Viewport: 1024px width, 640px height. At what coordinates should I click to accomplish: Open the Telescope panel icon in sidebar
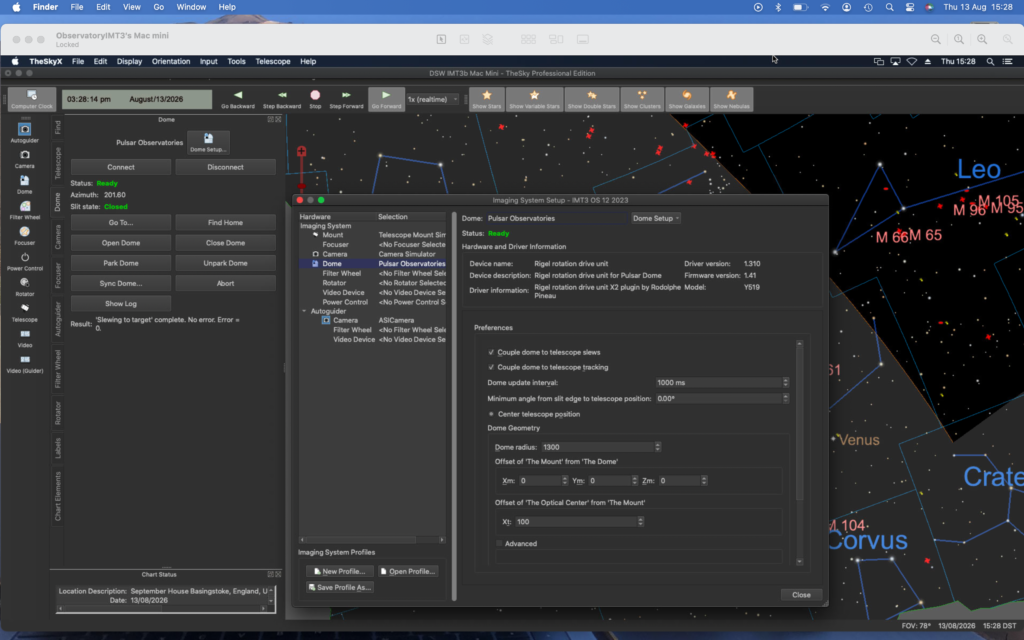click(x=24, y=312)
